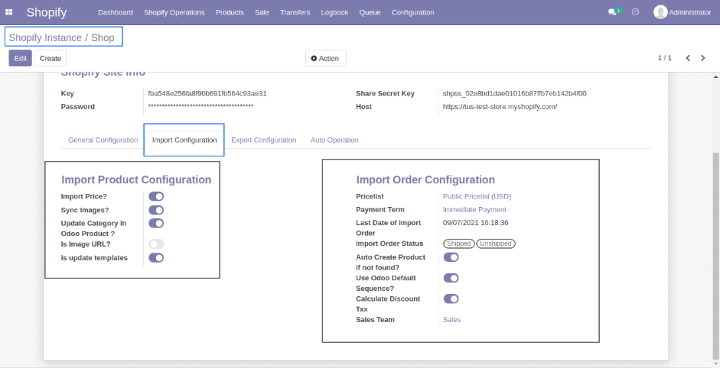This screenshot has height=368, width=720.
Task: Open Shopify Instance breadcrumb link
Action: 45,38
